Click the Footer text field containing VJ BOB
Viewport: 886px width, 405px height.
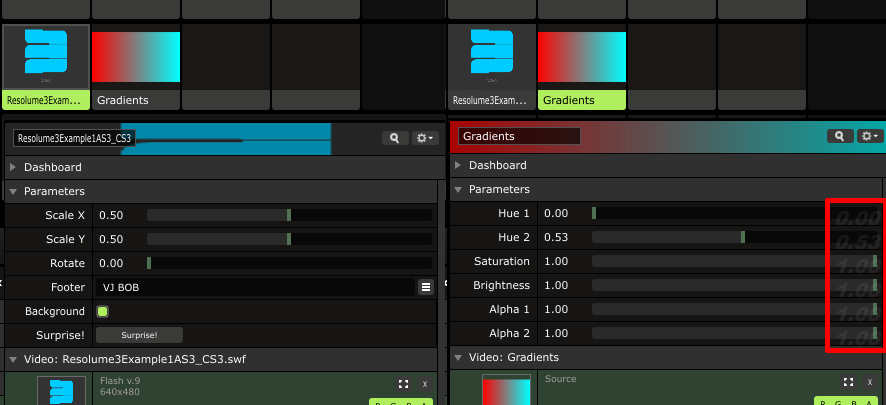255,287
